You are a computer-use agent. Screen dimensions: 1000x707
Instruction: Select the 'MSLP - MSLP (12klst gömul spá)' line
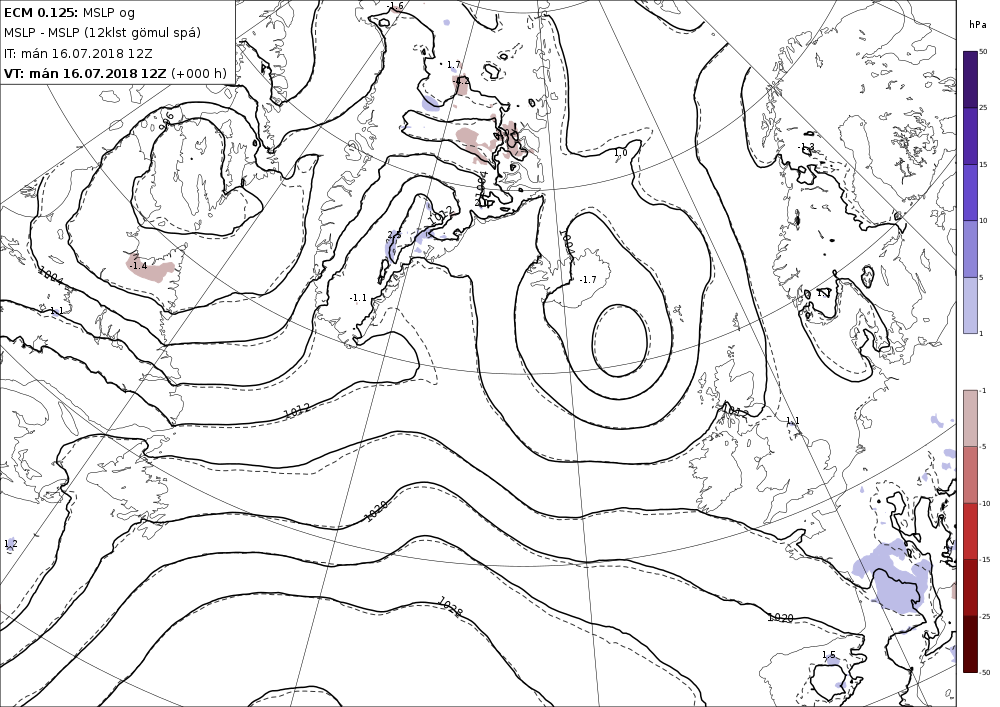pyautogui.click(x=102, y=33)
